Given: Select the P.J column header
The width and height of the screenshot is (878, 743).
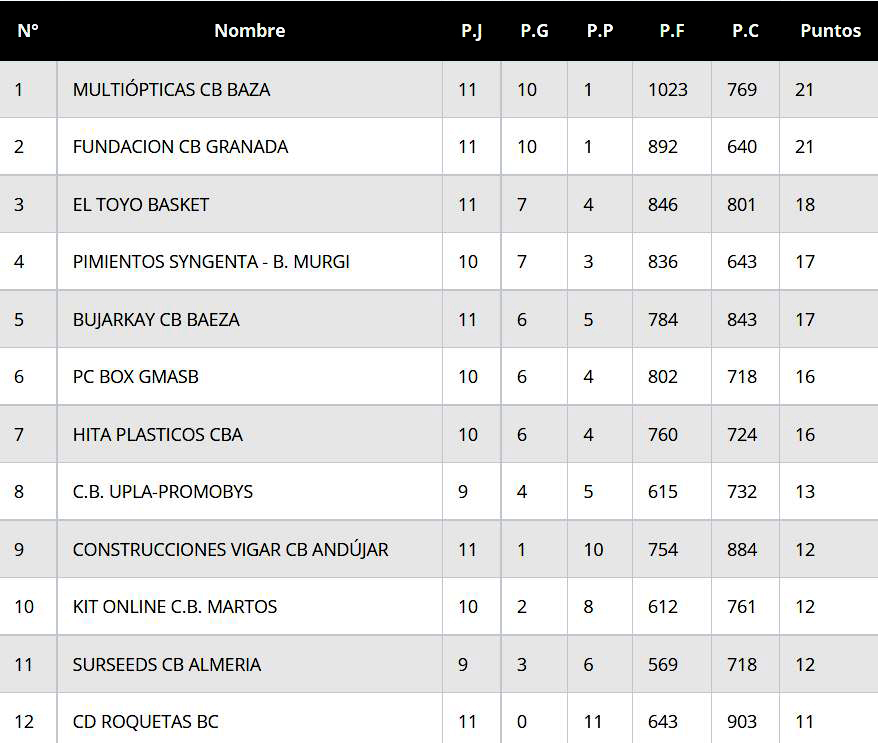Looking at the screenshot, I should point(471,31).
